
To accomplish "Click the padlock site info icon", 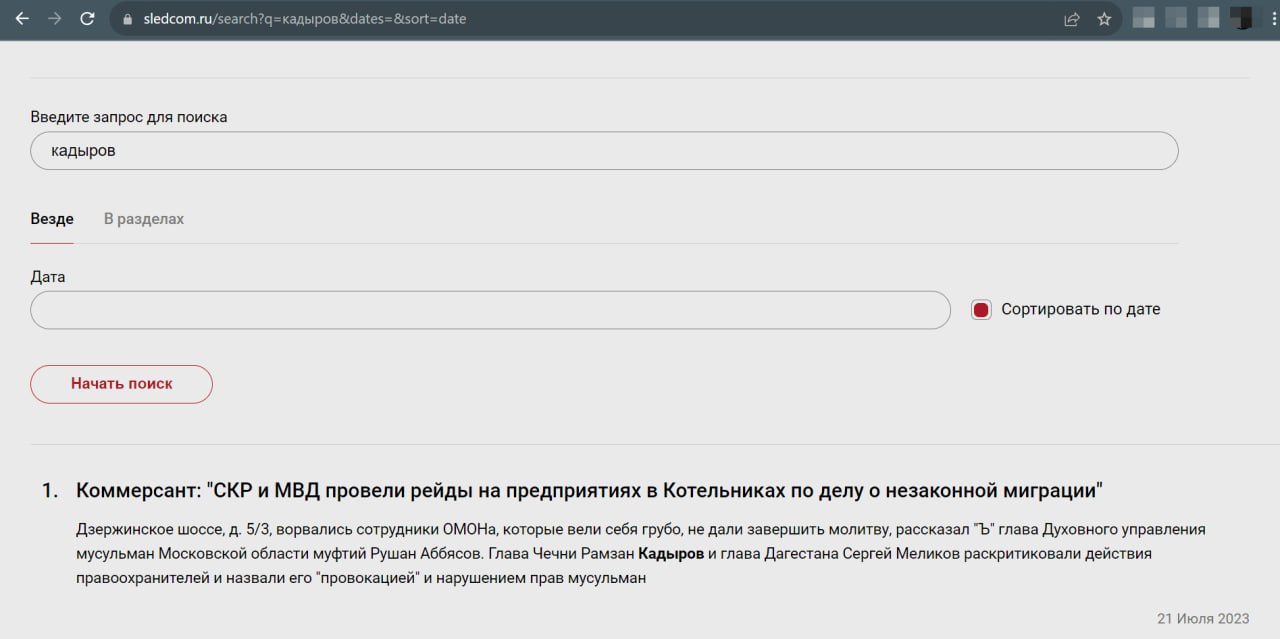I will click(127, 19).
